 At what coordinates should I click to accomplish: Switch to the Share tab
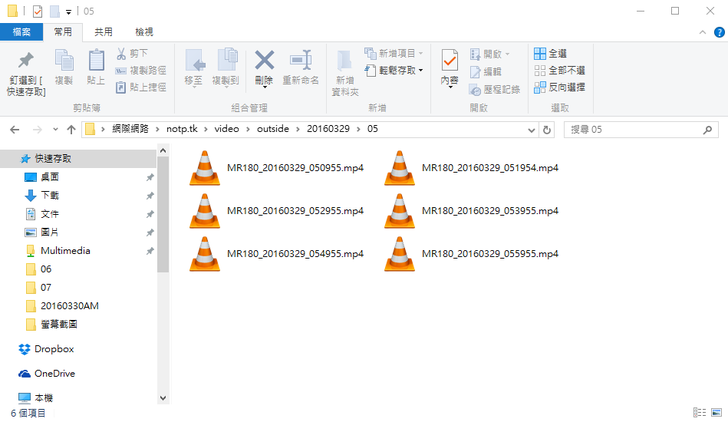(103, 32)
